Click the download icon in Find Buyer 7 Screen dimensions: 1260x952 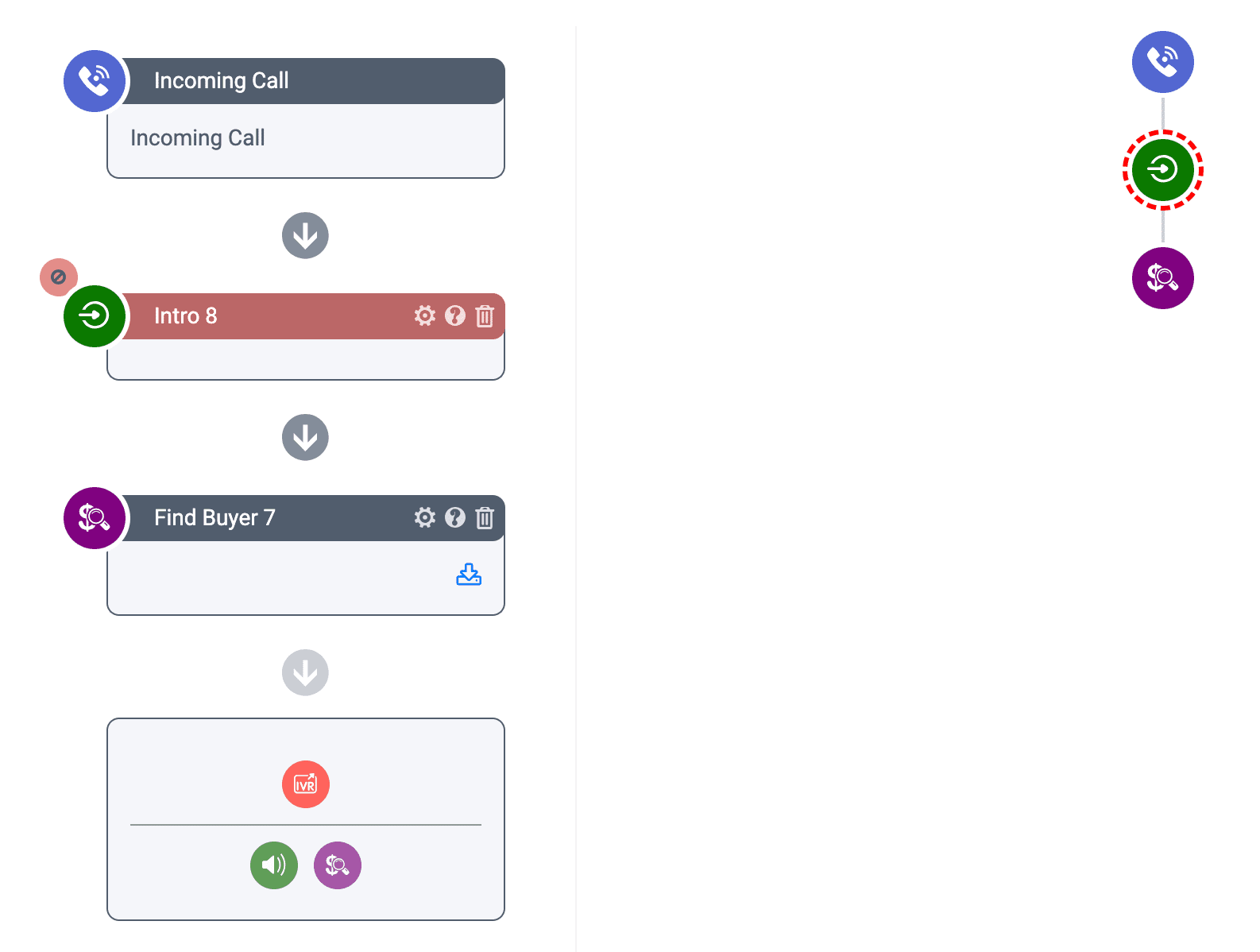point(469,574)
